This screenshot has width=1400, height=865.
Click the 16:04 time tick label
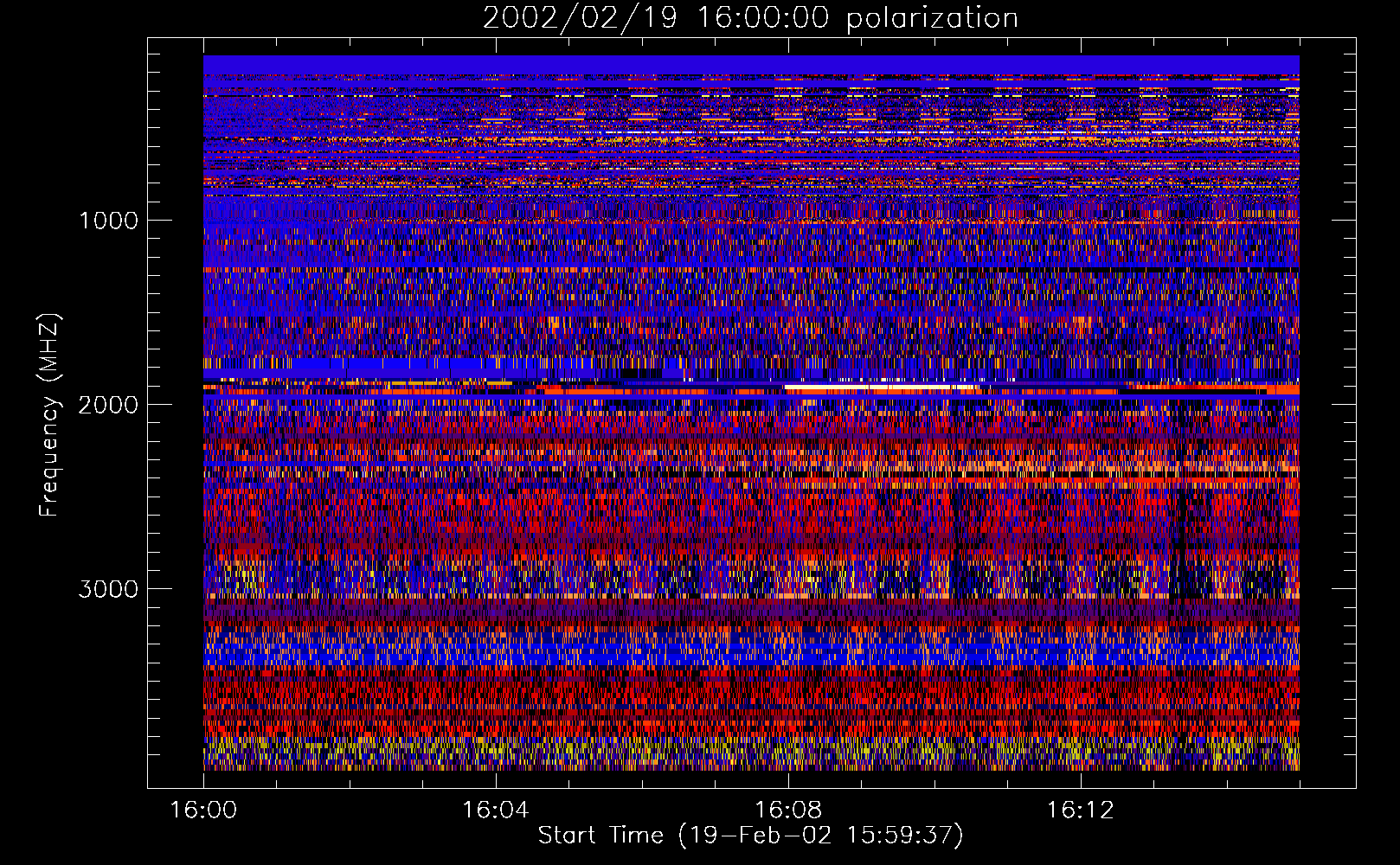pos(495,811)
